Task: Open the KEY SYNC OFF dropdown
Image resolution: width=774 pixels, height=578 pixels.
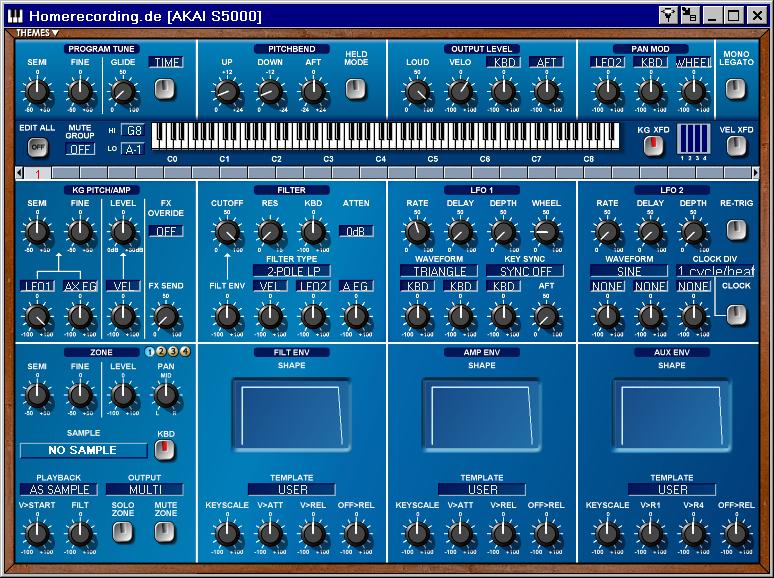Action: tap(525, 271)
